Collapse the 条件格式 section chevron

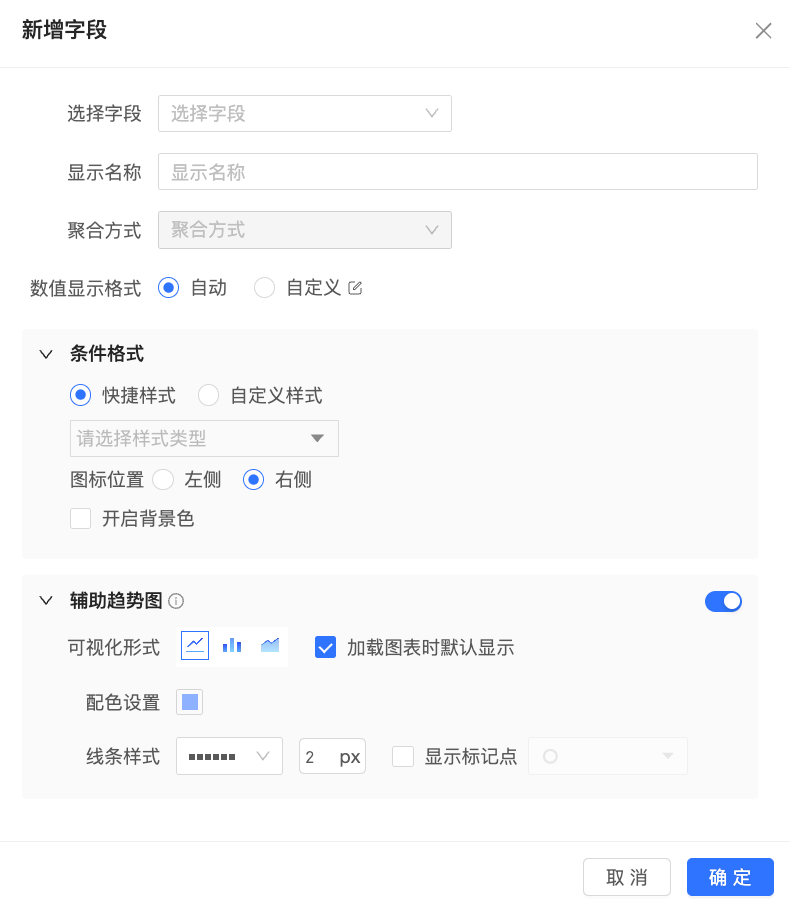pos(46,354)
